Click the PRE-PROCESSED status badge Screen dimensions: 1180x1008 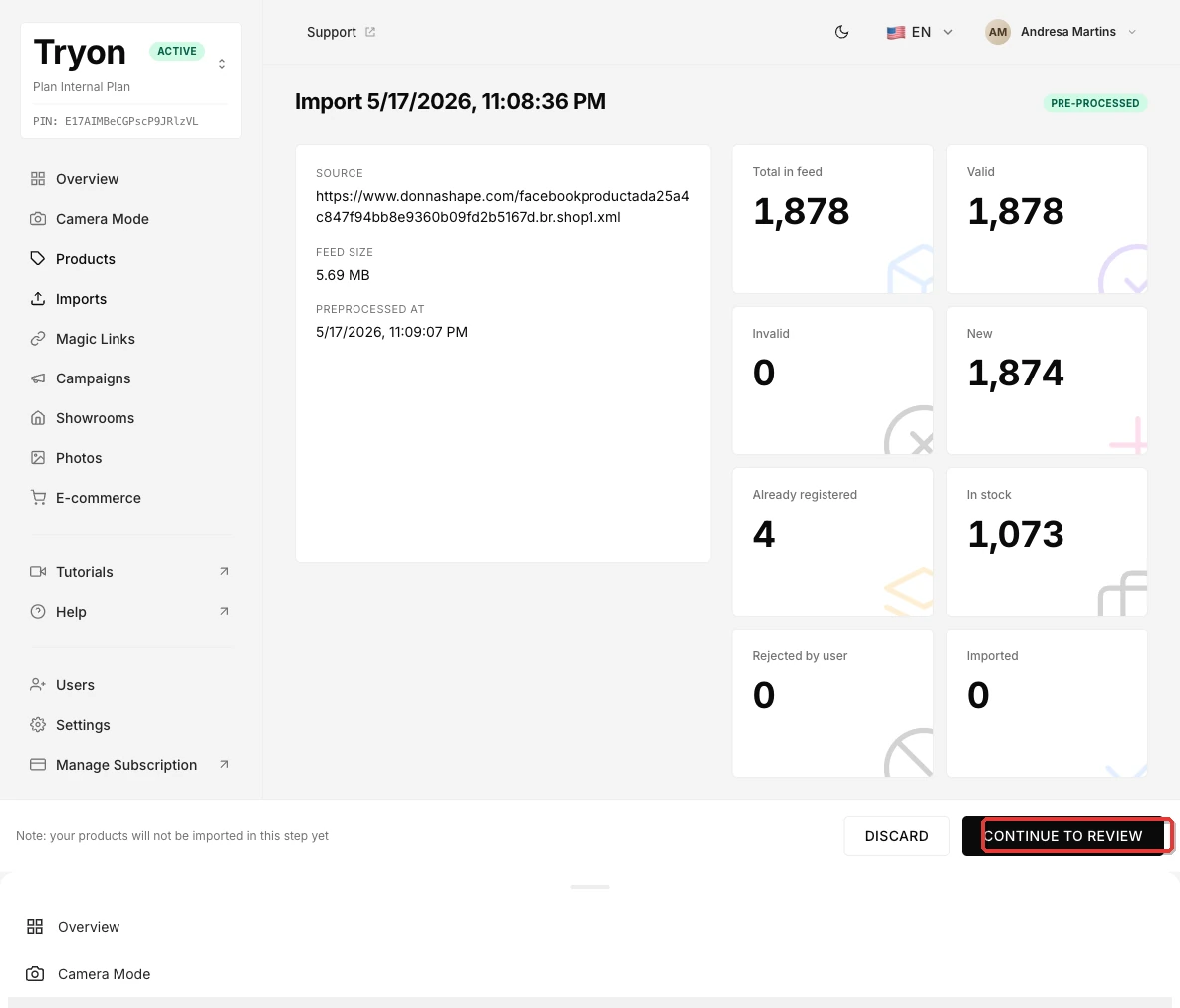tap(1094, 103)
